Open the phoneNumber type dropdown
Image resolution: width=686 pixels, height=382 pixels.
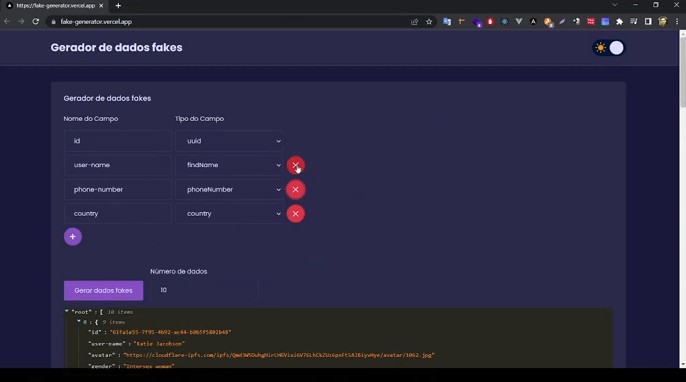(x=229, y=189)
